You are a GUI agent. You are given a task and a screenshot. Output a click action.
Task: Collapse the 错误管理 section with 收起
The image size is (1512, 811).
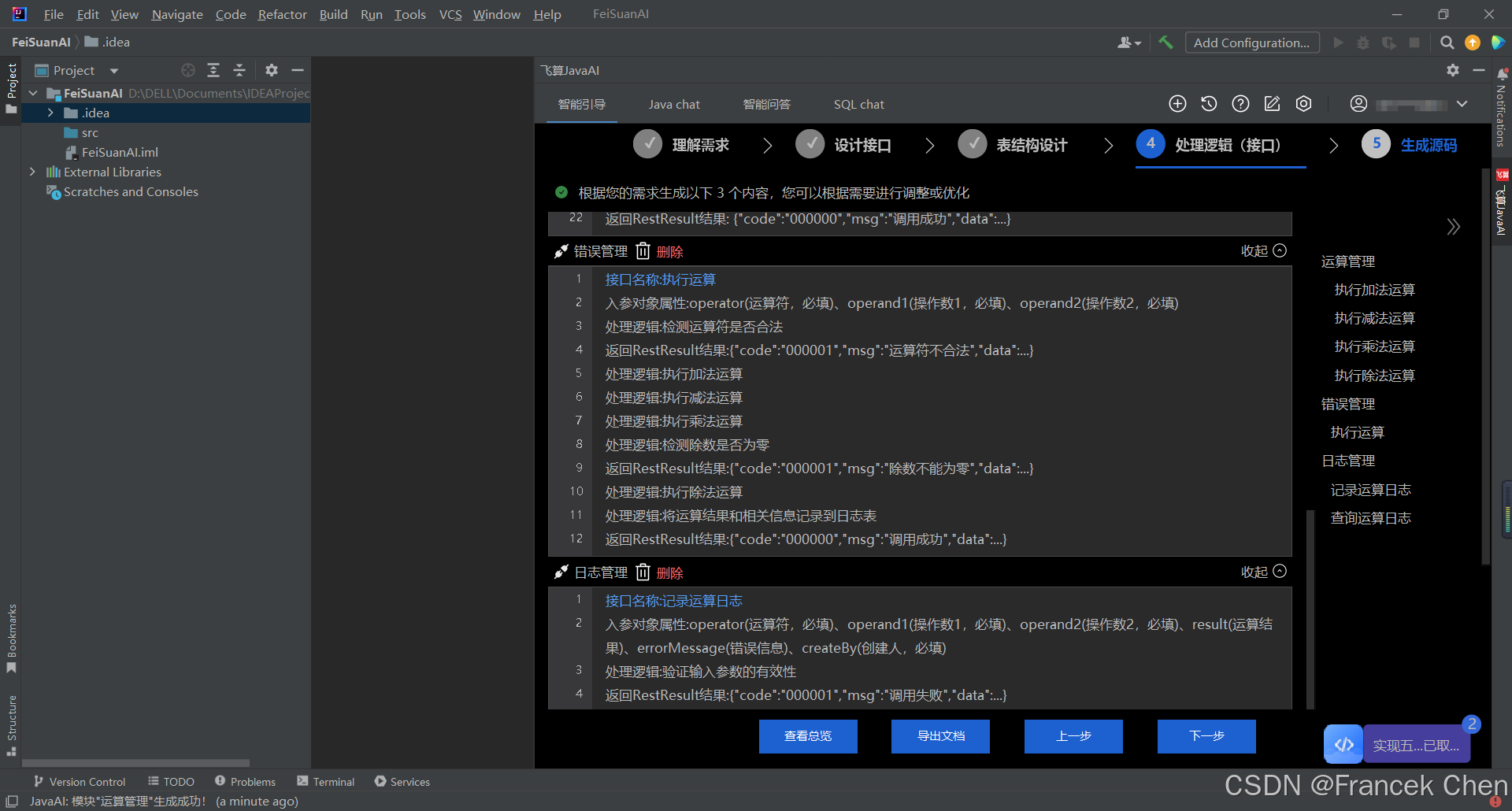tap(1255, 250)
